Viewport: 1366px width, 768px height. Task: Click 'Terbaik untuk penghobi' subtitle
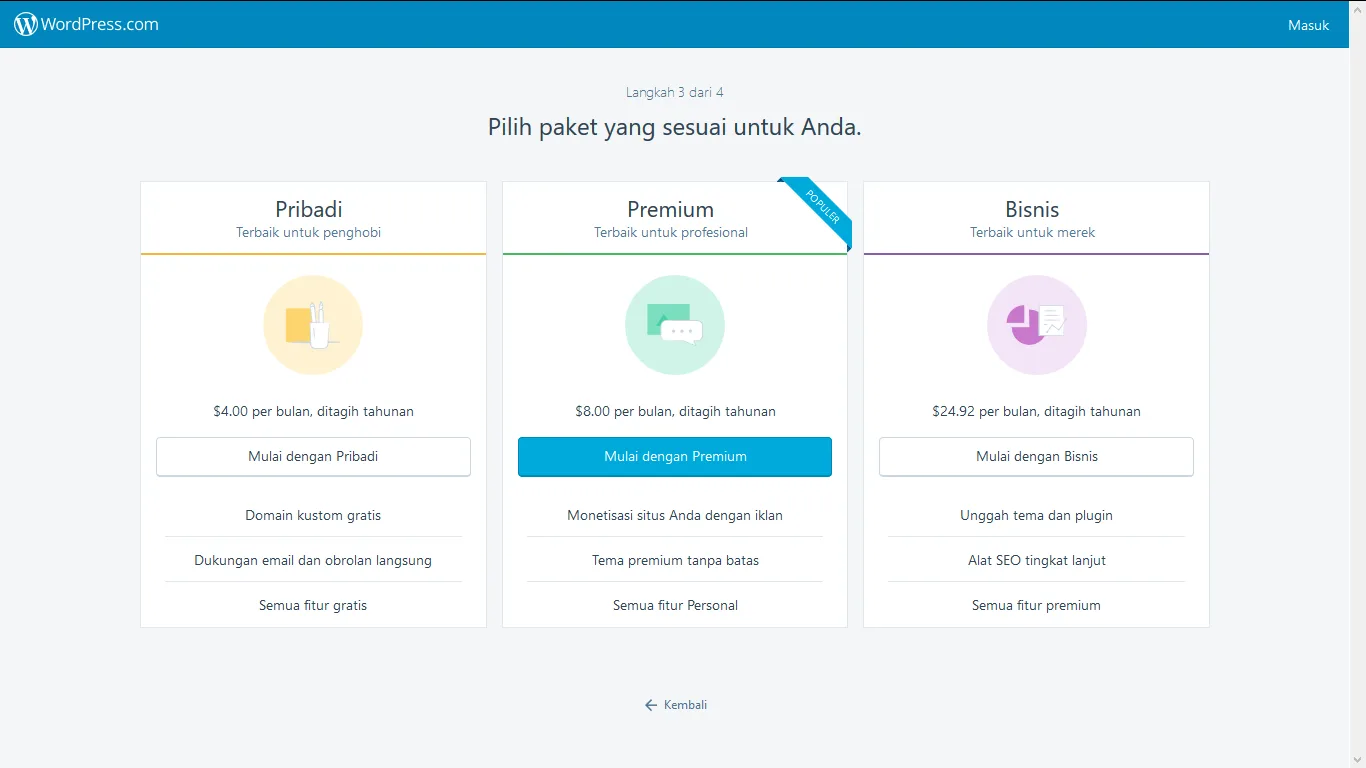[309, 232]
